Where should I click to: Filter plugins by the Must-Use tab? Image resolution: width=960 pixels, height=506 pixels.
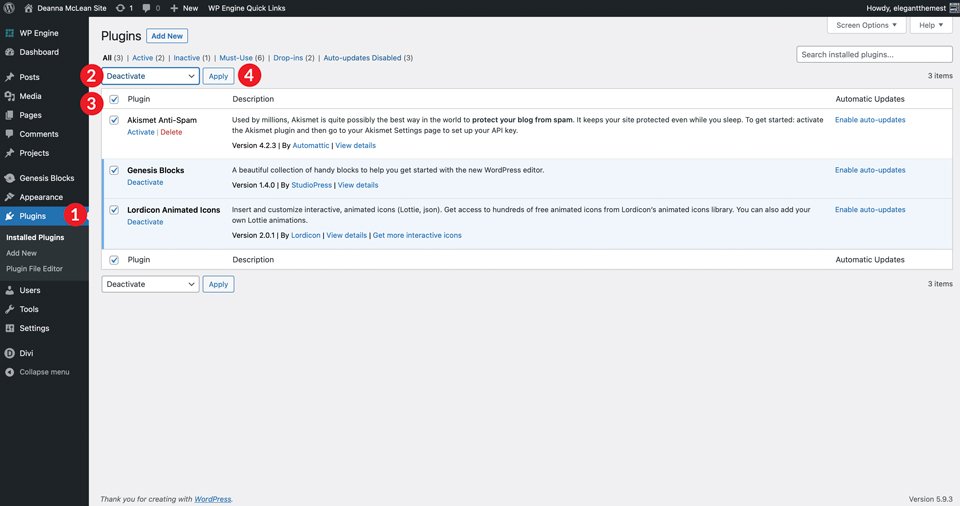[x=236, y=58]
